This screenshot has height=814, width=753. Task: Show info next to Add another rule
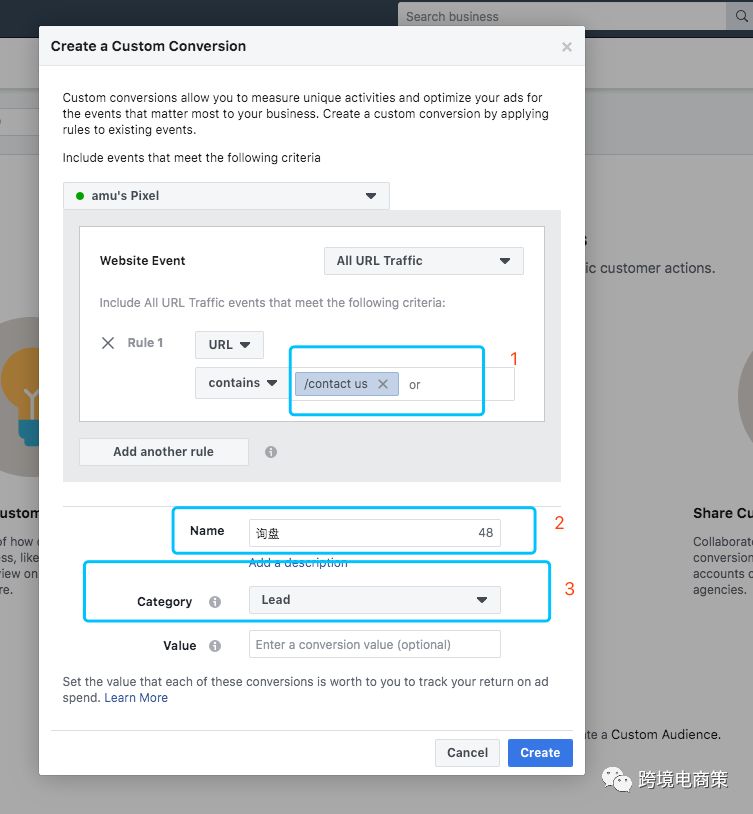pyautogui.click(x=271, y=452)
